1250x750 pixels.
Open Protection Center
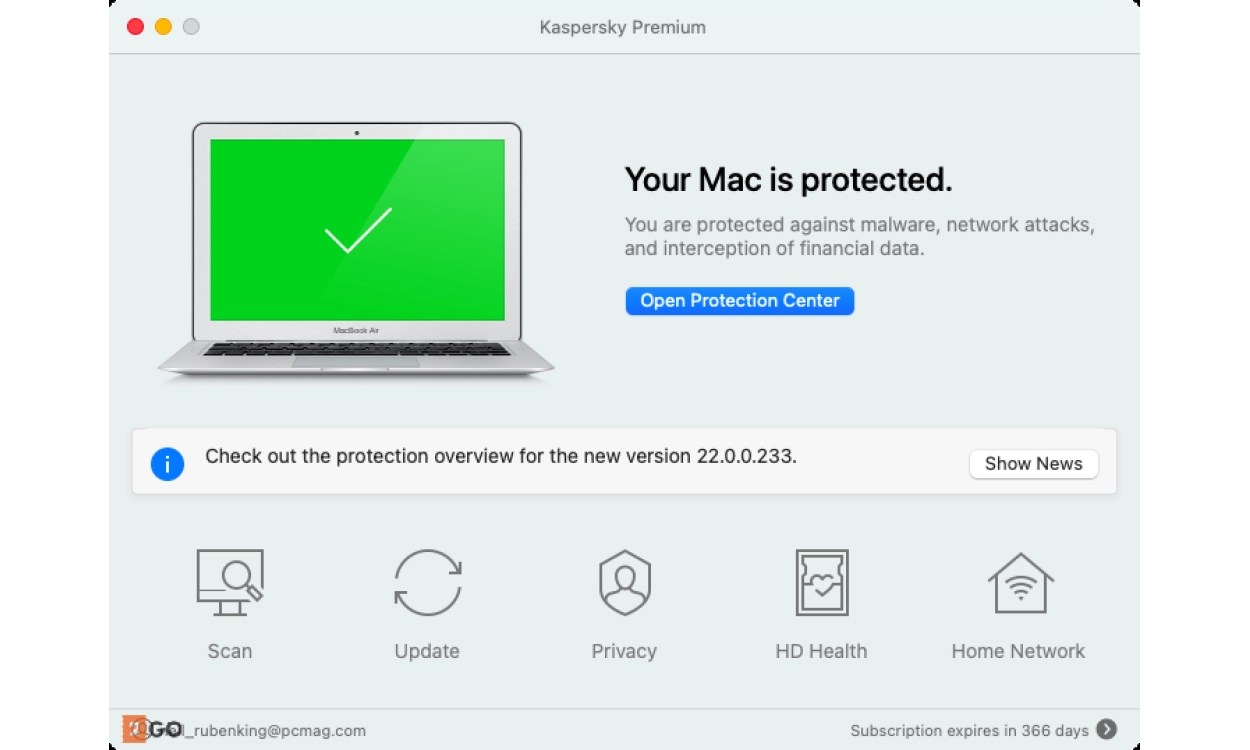tap(739, 301)
